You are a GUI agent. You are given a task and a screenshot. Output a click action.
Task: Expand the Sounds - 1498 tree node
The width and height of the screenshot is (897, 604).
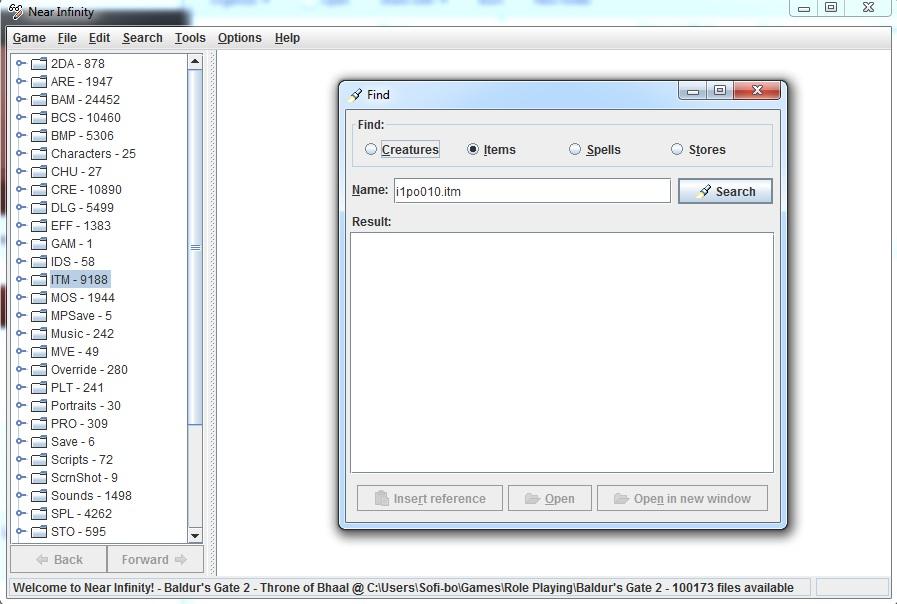point(21,496)
